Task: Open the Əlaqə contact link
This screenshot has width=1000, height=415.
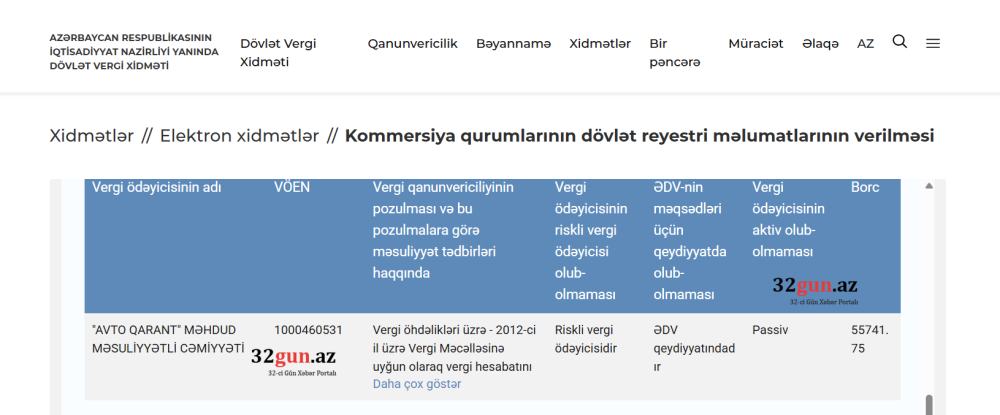Action: coord(820,44)
